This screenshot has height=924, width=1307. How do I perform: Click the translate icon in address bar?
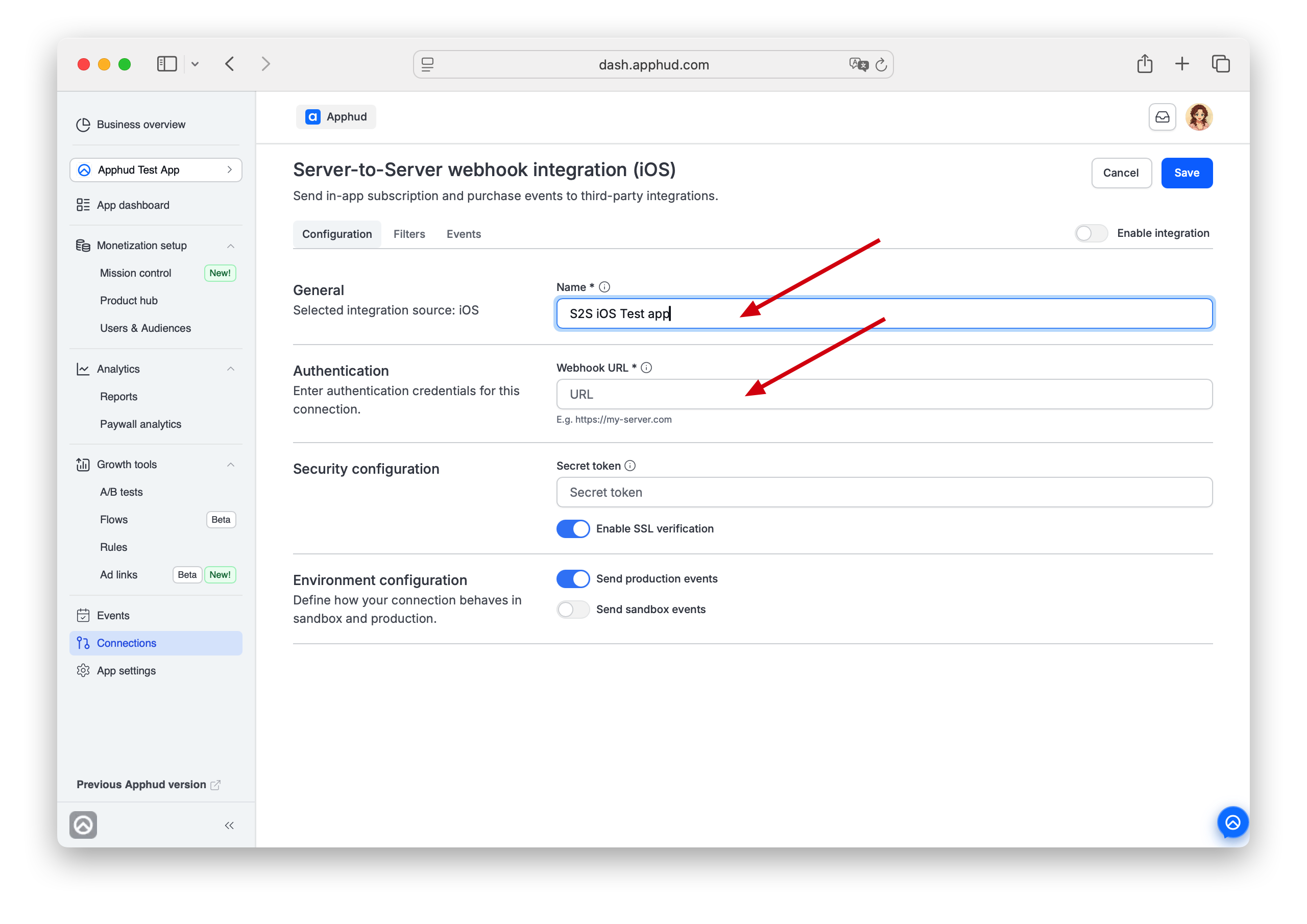(x=858, y=65)
